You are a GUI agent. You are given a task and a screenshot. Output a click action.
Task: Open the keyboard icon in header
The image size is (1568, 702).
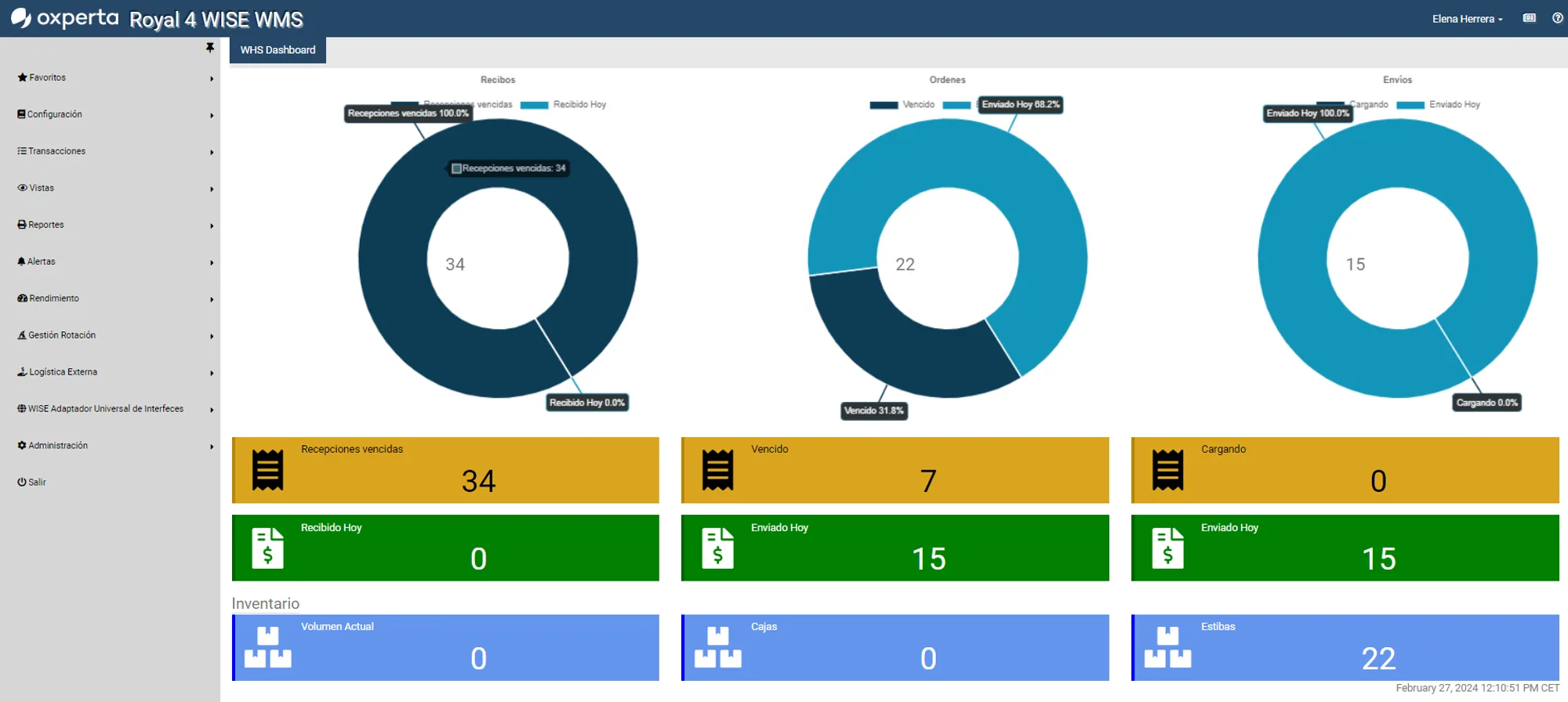[x=1529, y=18]
